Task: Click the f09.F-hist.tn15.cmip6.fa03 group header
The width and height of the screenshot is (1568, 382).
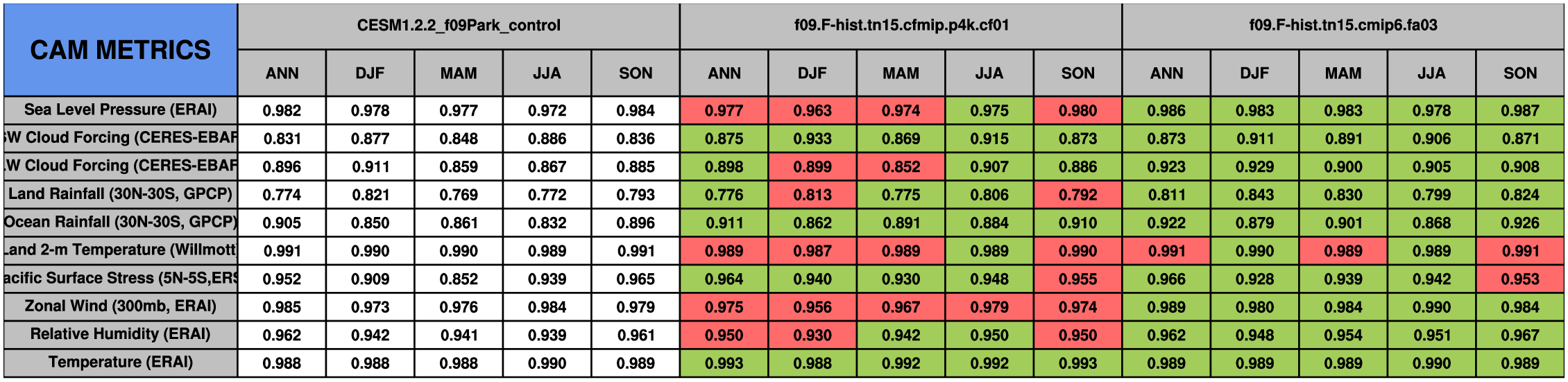Action: [1343, 26]
